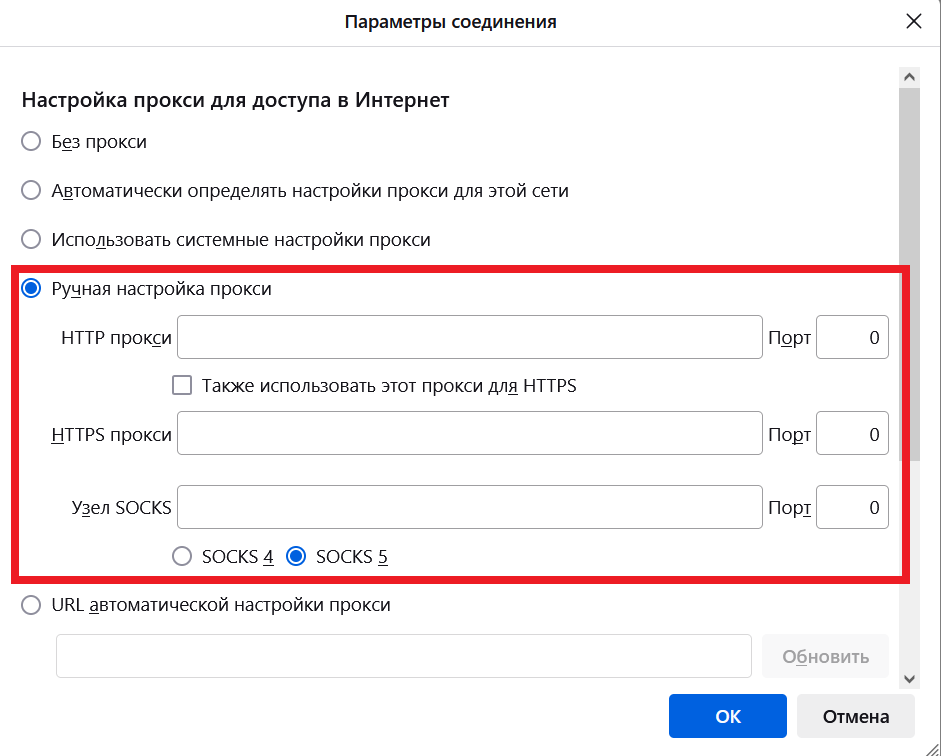Select the SOCKS 4 radio button

pos(182,557)
